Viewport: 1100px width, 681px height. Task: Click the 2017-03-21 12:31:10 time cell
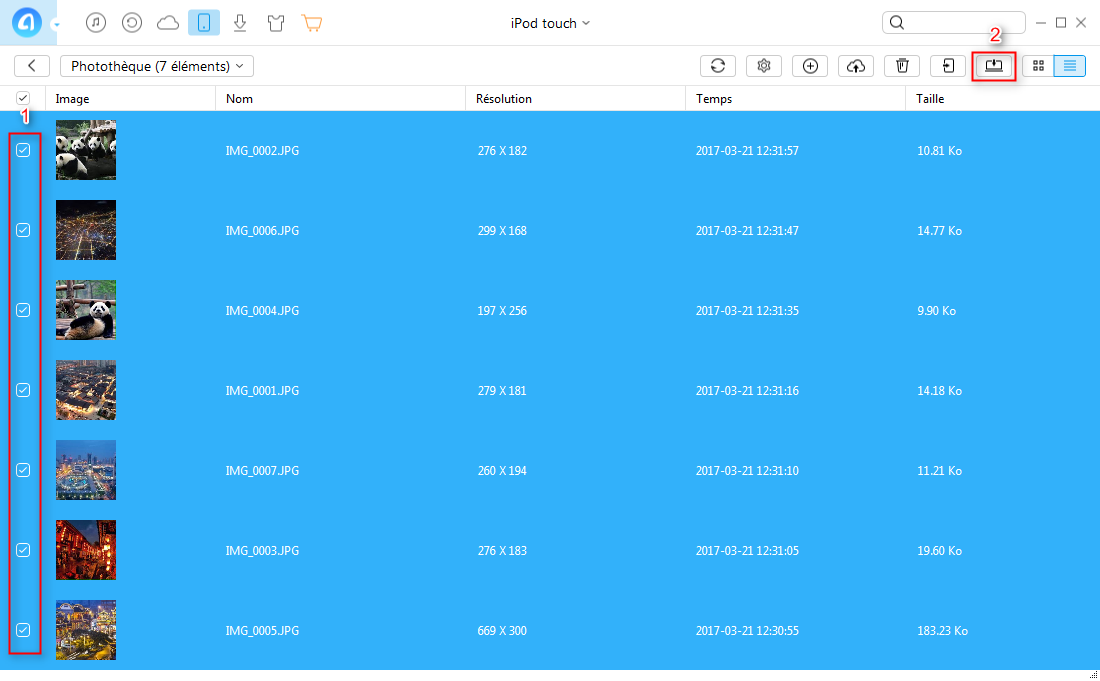point(747,471)
